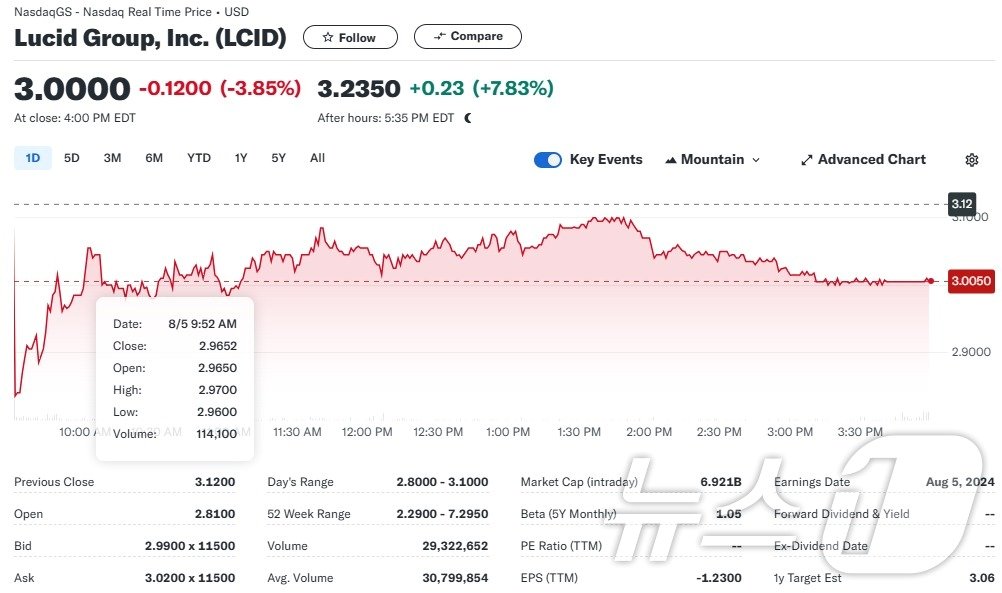Click the after-hours moon icon

coord(468,118)
